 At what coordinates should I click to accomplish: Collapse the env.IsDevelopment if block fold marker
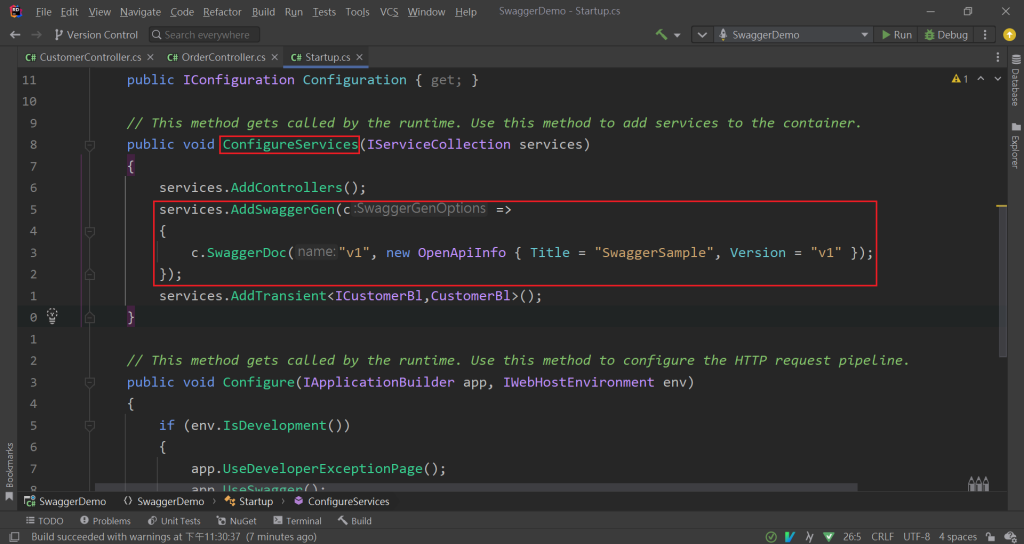click(90, 426)
